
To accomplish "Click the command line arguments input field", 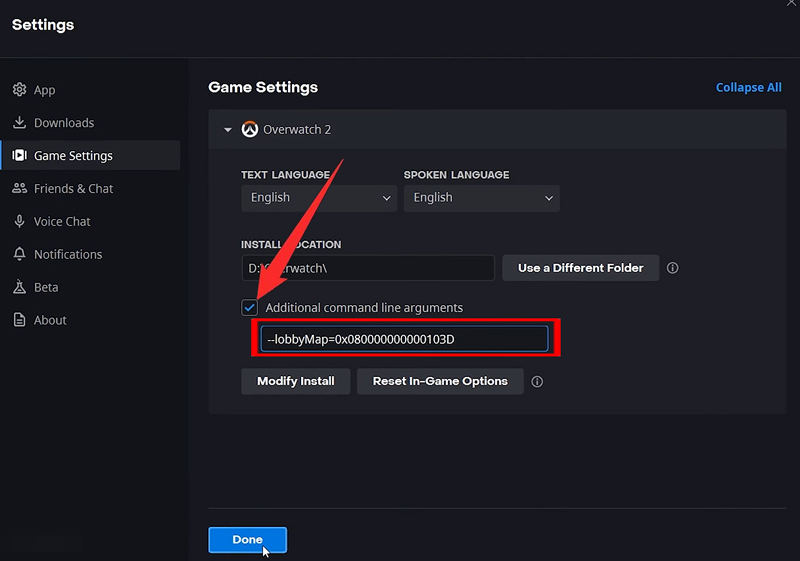I will [405, 339].
